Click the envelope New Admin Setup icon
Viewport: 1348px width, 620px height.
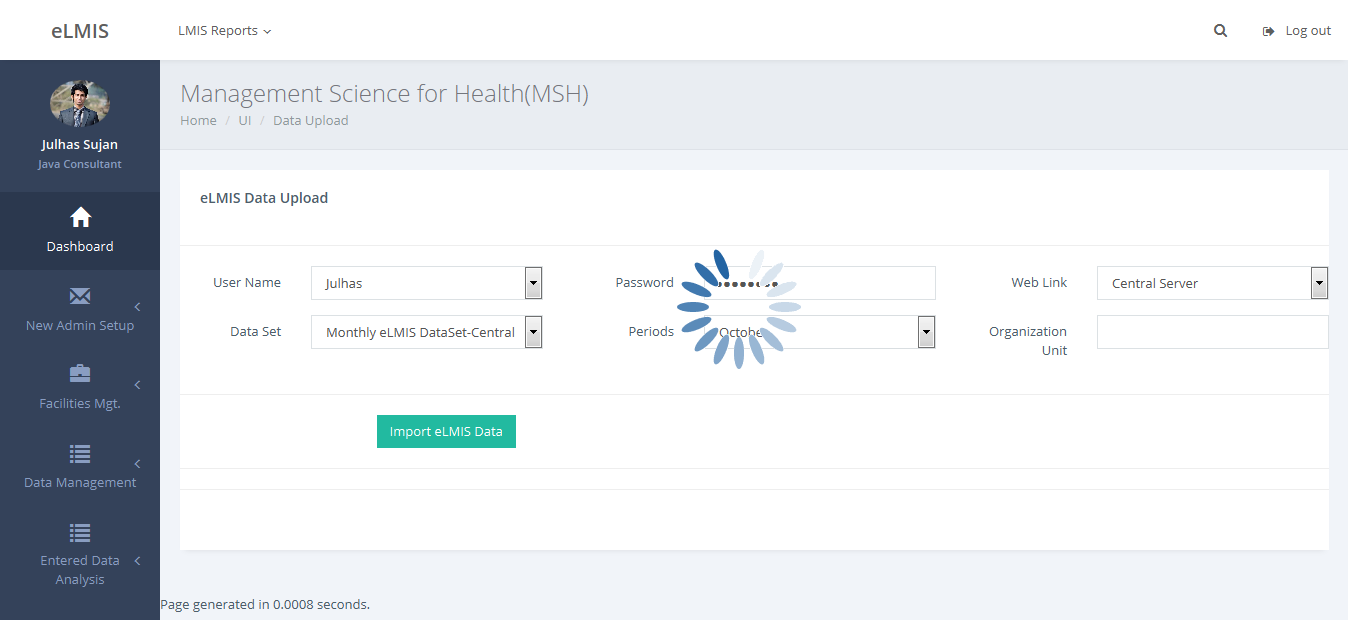pyautogui.click(x=80, y=296)
